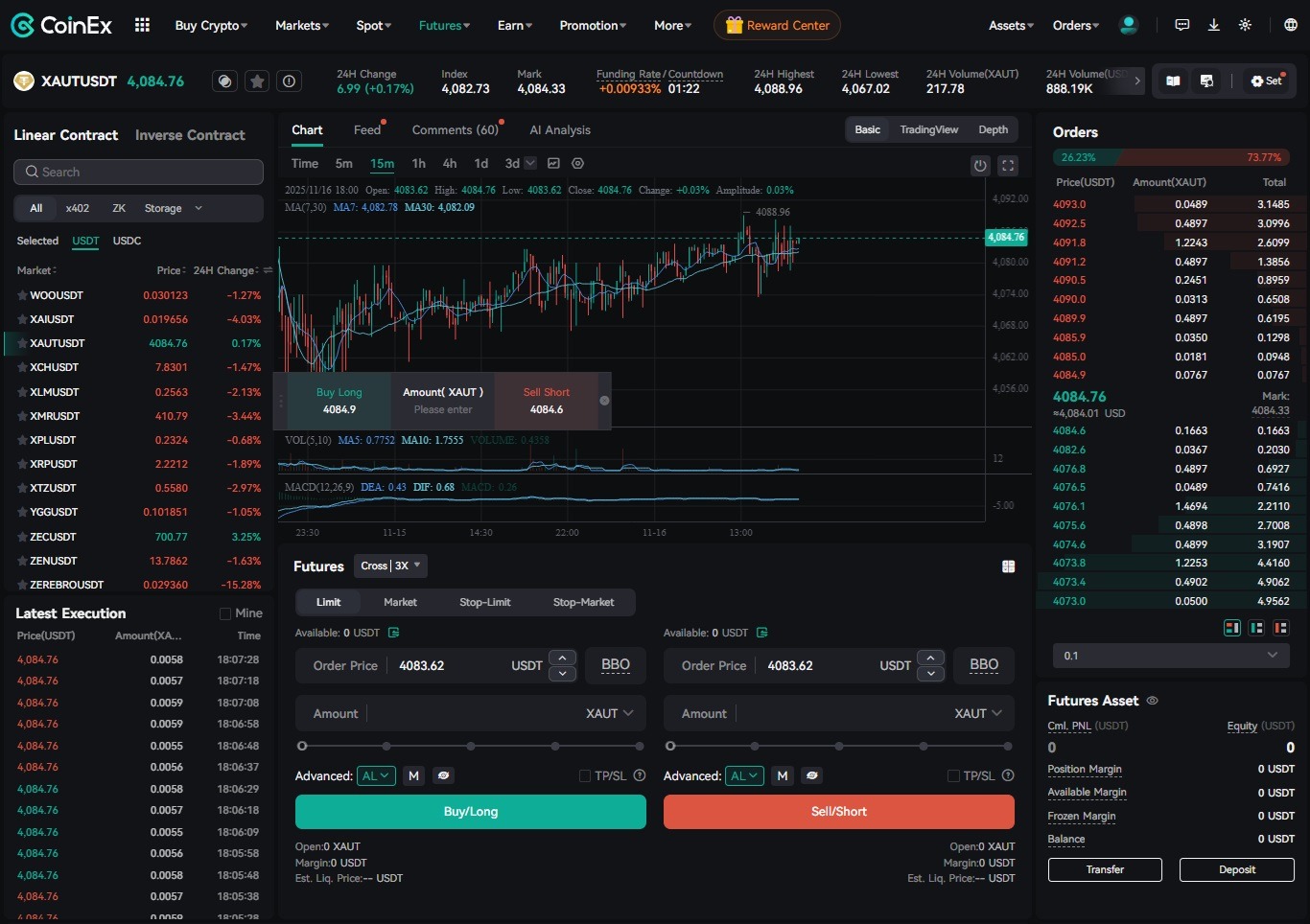Select the buy-only order book layout icon
The height and width of the screenshot is (924, 1310).
(x=1256, y=627)
